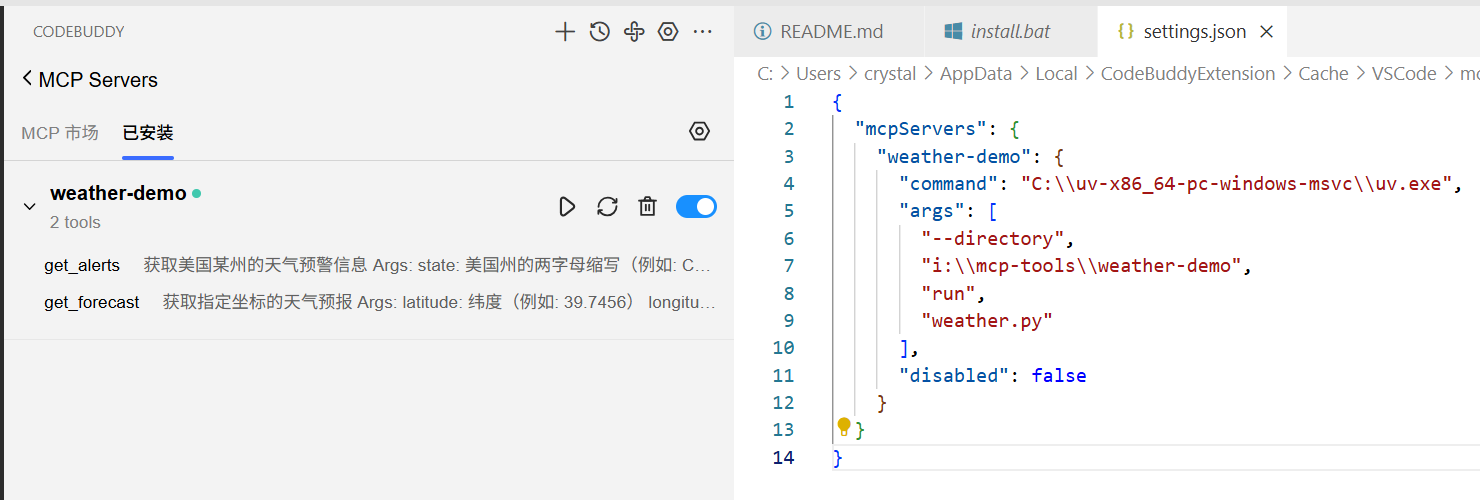
Task: Close the settings.json tab
Action: (1266, 32)
